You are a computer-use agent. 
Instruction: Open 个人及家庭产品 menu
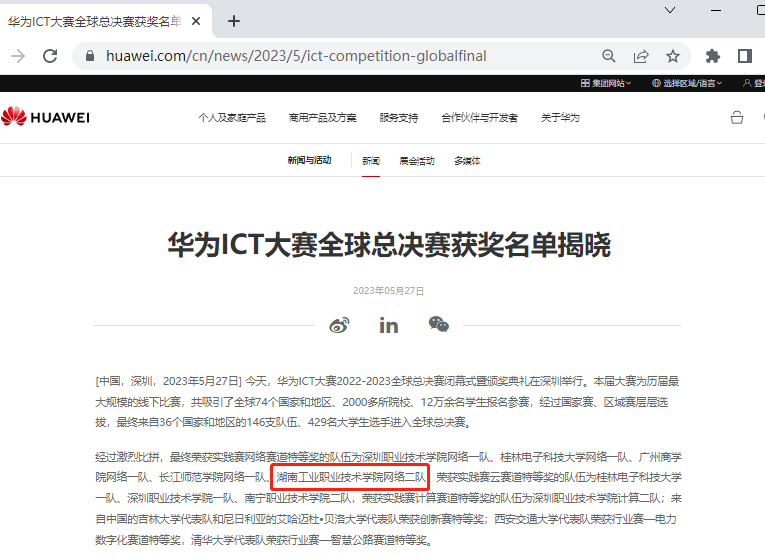[x=232, y=118]
